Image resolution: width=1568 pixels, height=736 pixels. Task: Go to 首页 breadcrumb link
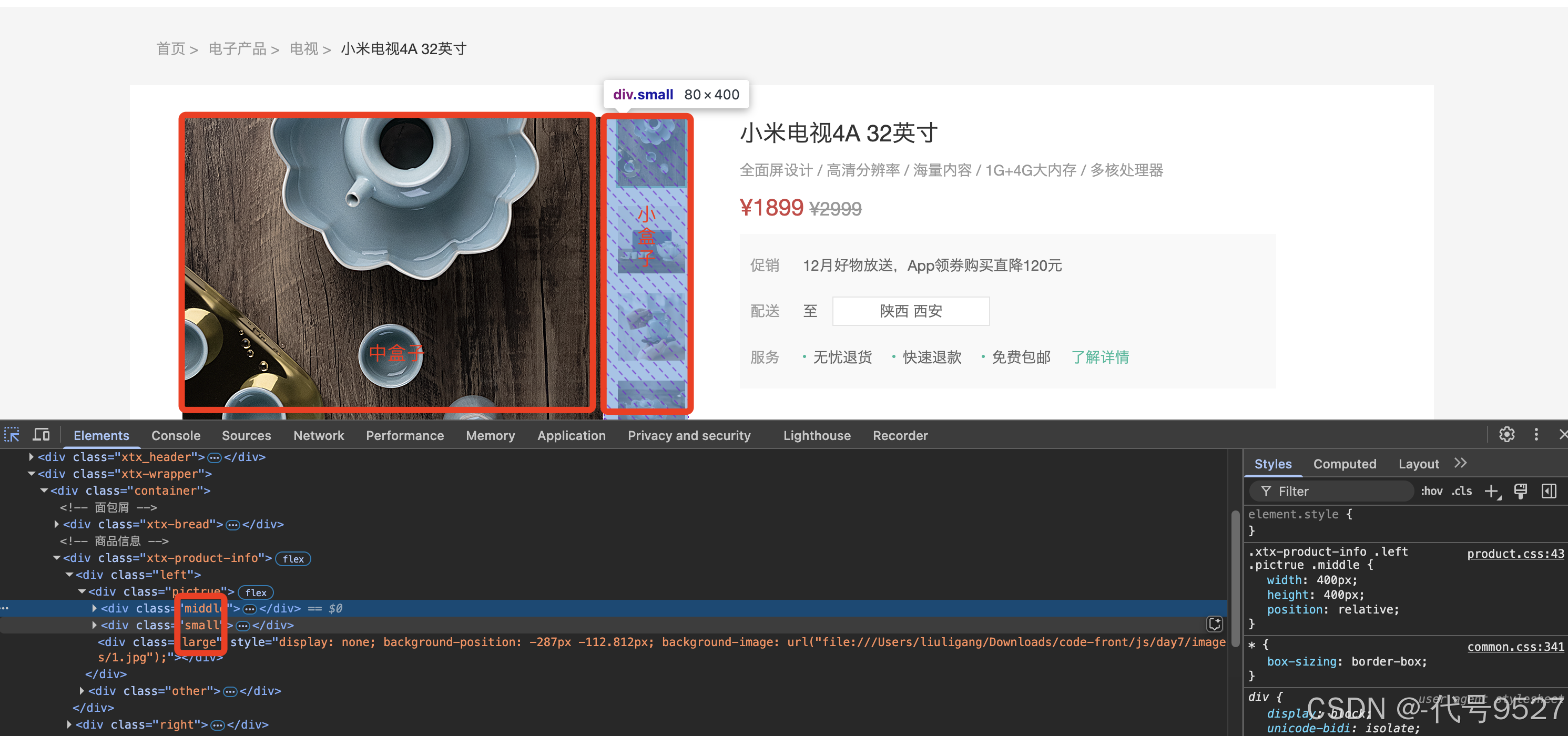click(x=170, y=49)
